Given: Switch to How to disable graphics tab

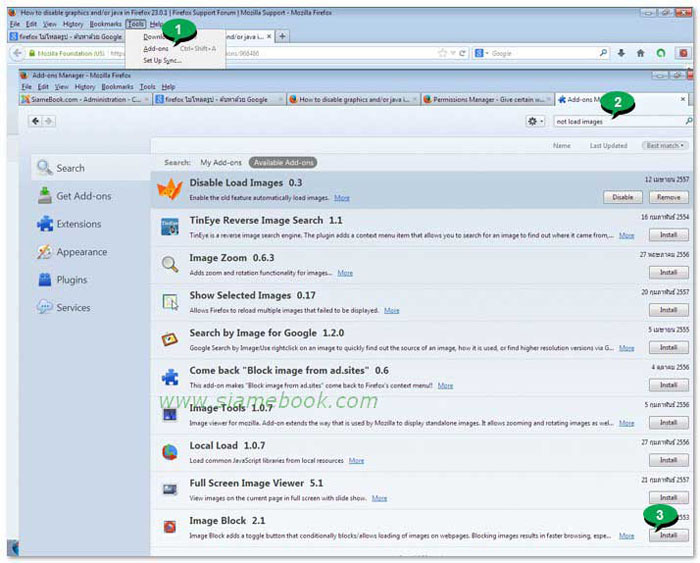Looking at the screenshot, I should point(353,99).
